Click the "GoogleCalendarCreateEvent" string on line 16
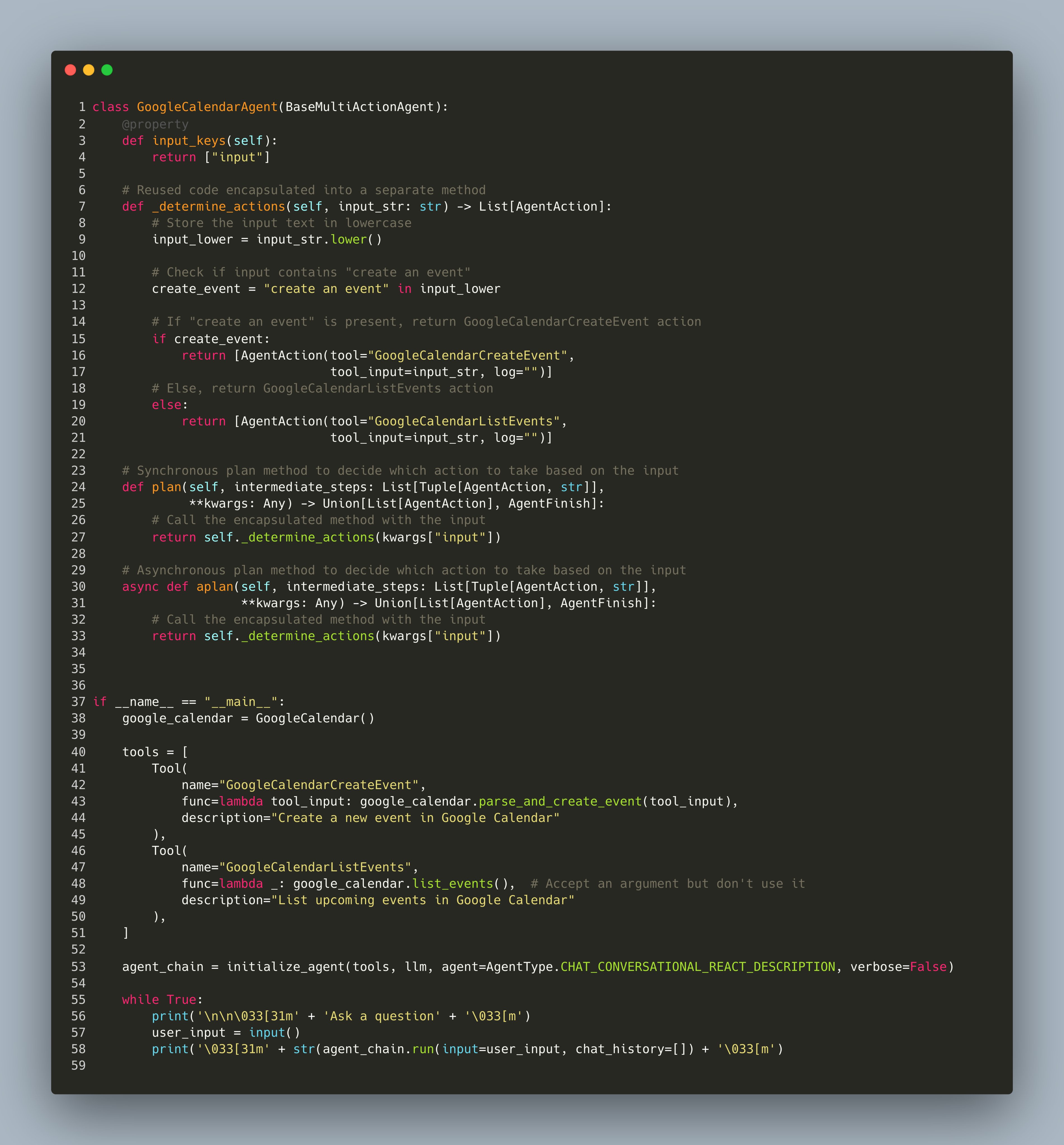The height and width of the screenshot is (1145, 1064). (x=468, y=356)
